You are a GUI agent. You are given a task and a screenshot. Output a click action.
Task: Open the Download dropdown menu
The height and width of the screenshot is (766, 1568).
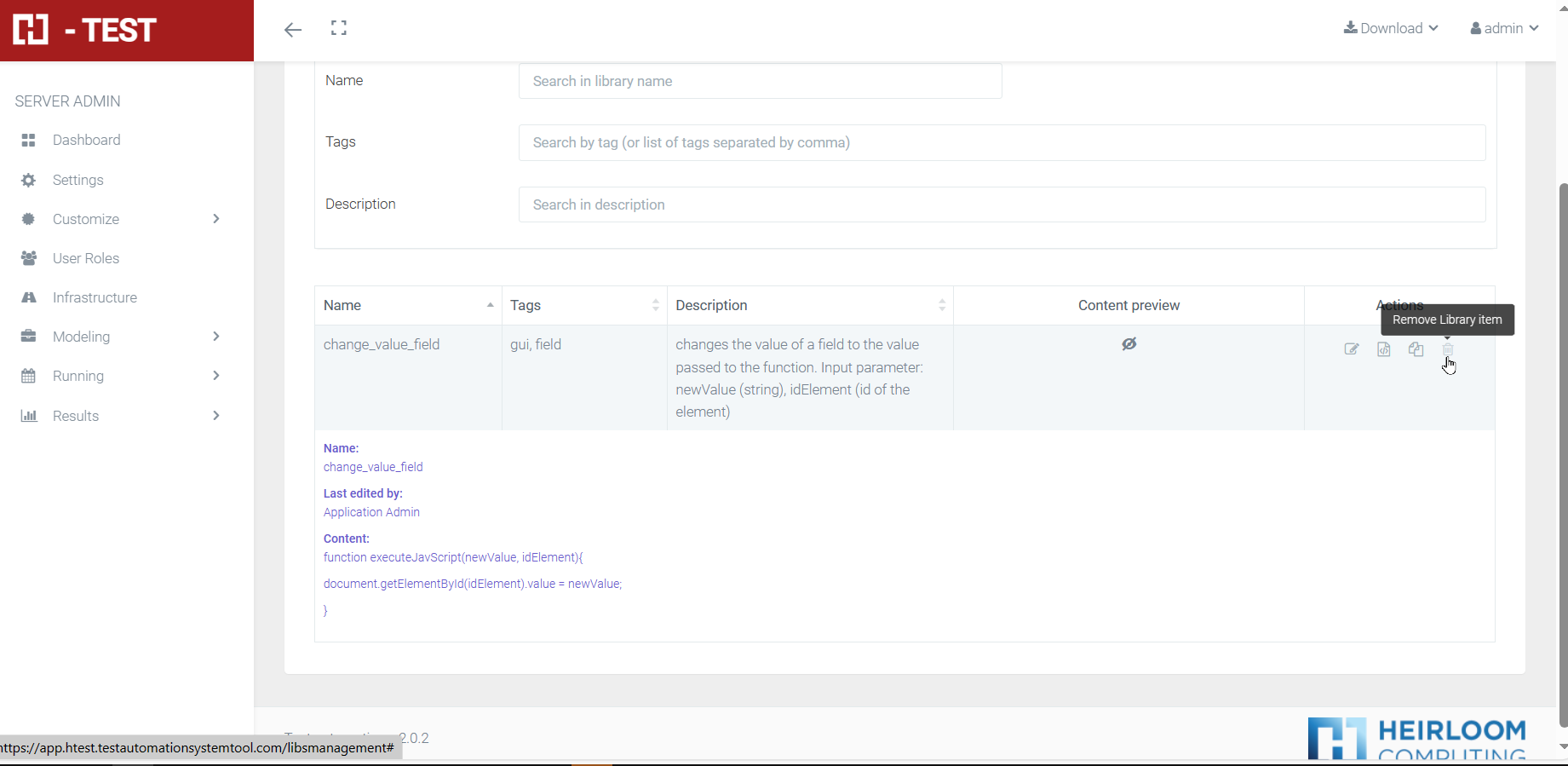point(1391,28)
